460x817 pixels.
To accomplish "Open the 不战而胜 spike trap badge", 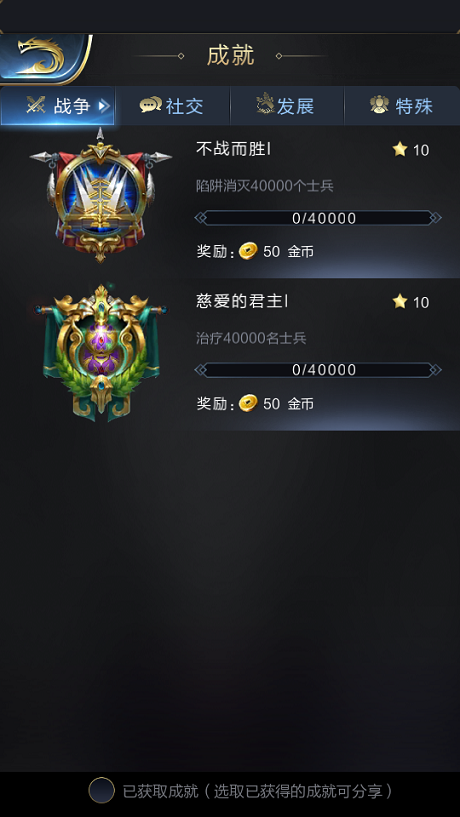I will tap(101, 195).
